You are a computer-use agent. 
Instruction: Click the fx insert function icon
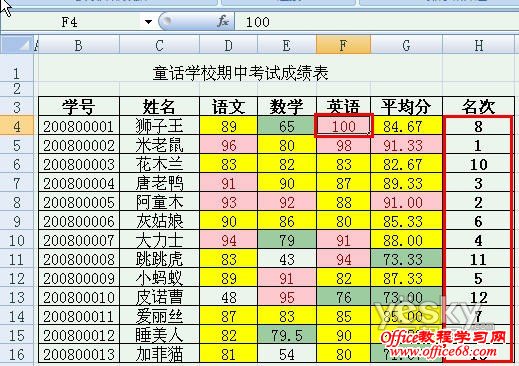pyautogui.click(x=223, y=22)
